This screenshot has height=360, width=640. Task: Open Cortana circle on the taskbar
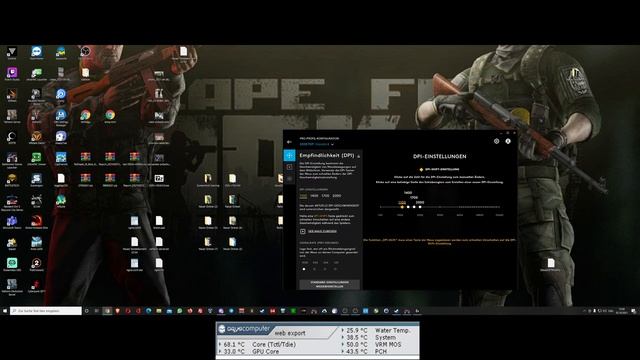click(87, 311)
